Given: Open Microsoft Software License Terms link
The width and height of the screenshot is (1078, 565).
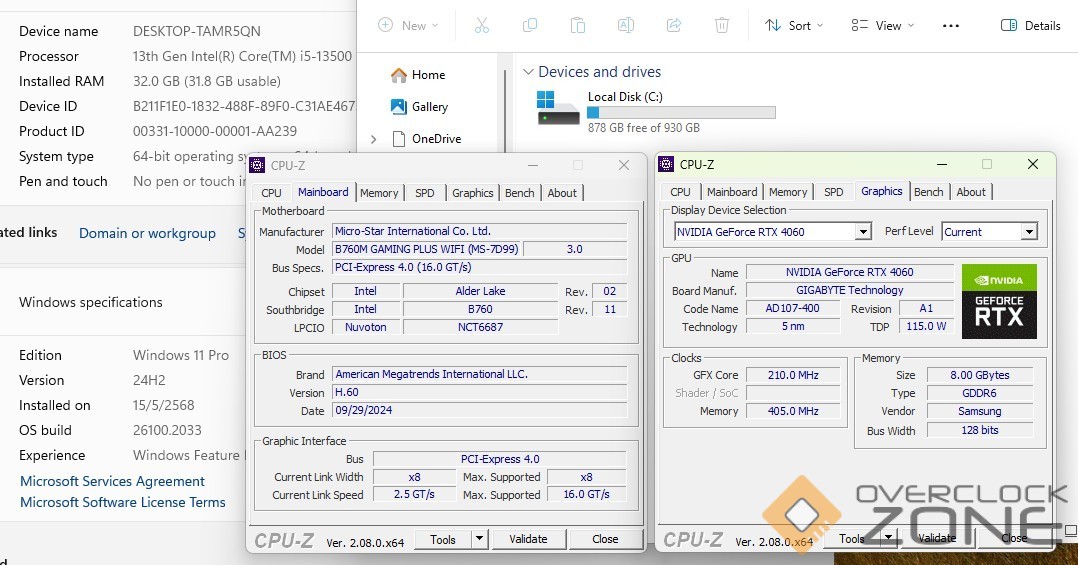Looking at the screenshot, I should coord(122,502).
